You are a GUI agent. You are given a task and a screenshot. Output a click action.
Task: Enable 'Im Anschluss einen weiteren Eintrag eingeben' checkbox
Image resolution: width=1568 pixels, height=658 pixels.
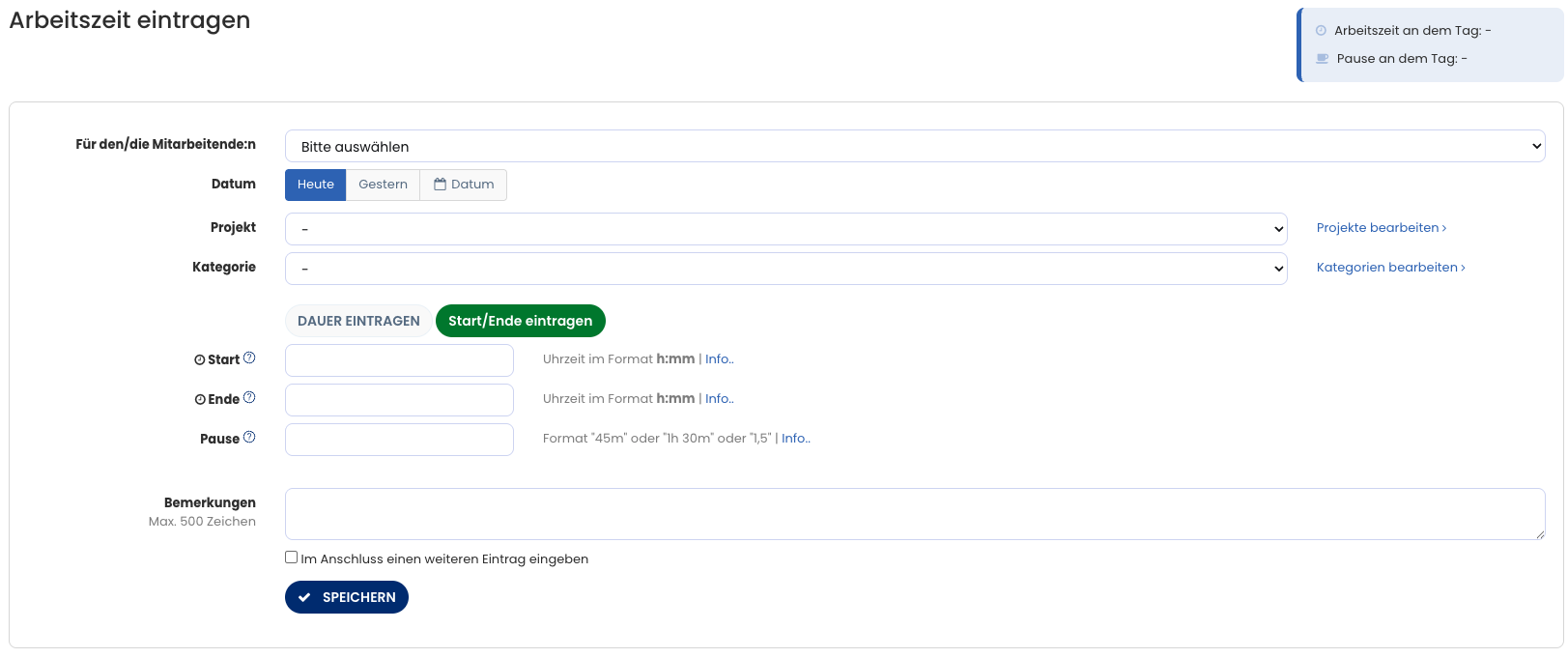tap(291, 558)
